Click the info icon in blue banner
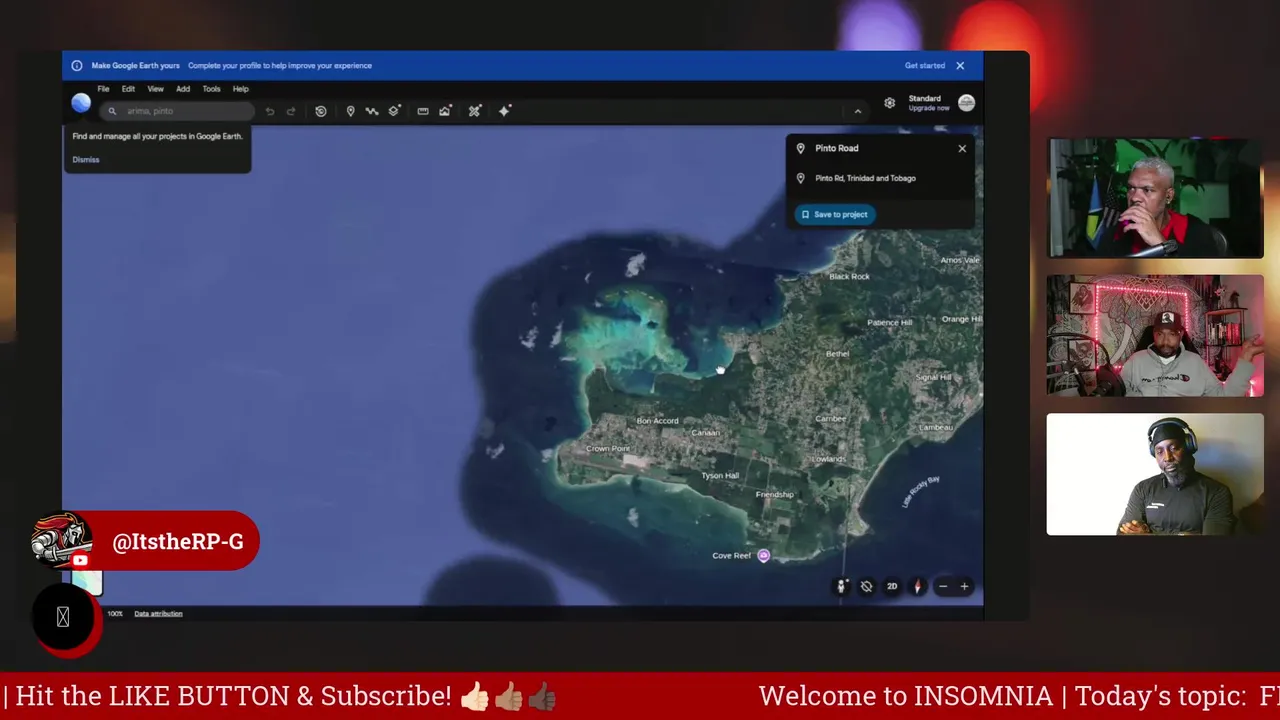This screenshot has width=1280, height=720. (77, 66)
